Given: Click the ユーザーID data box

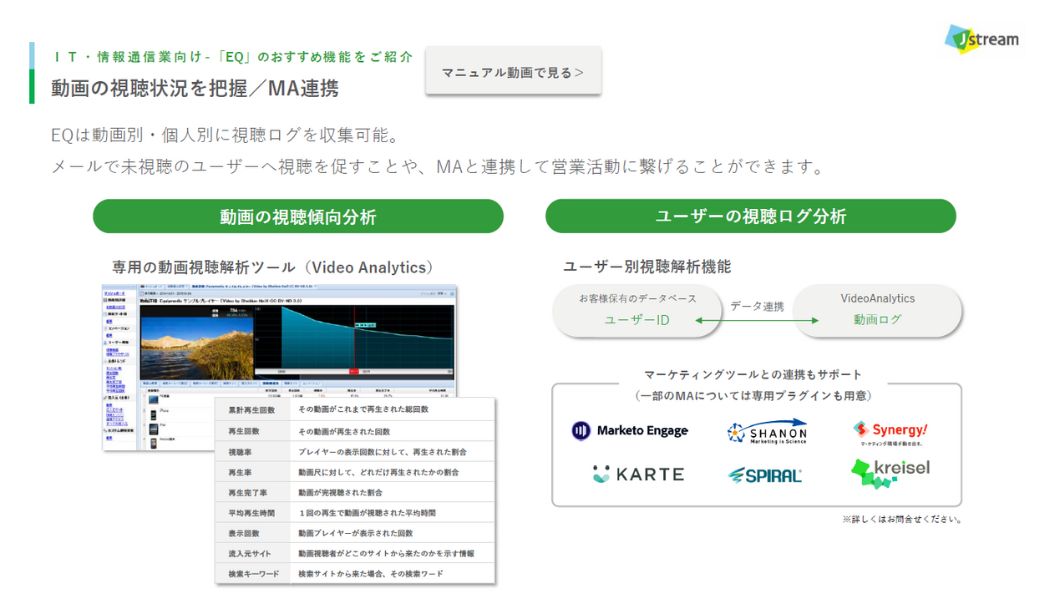Looking at the screenshot, I should click(x=637, y=311).
